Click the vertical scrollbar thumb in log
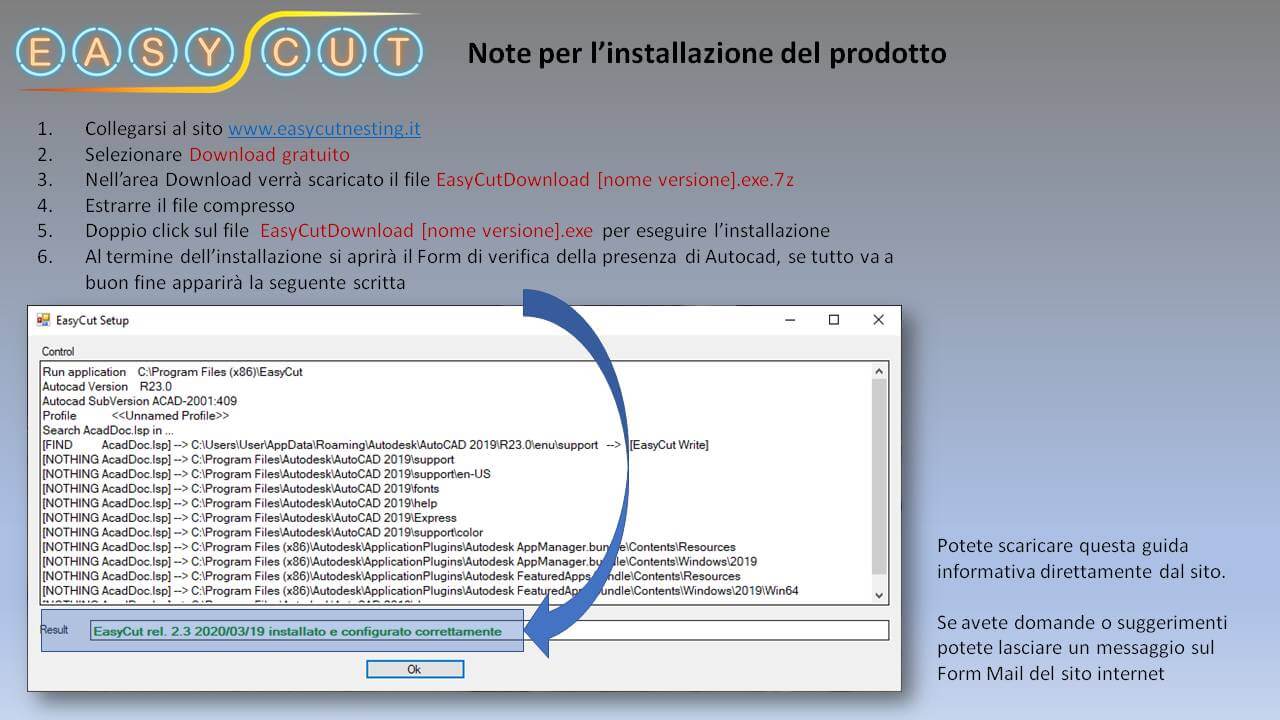This screenshot has width=1280, height=720. (x=880, y=477)
